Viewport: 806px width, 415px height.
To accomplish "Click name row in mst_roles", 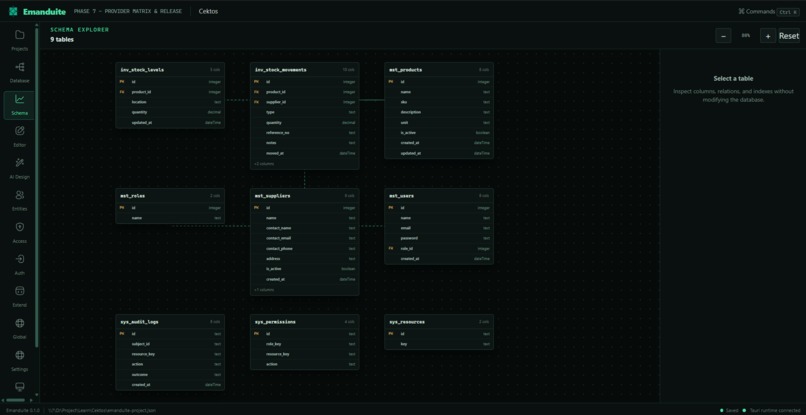I will (170, 218).
